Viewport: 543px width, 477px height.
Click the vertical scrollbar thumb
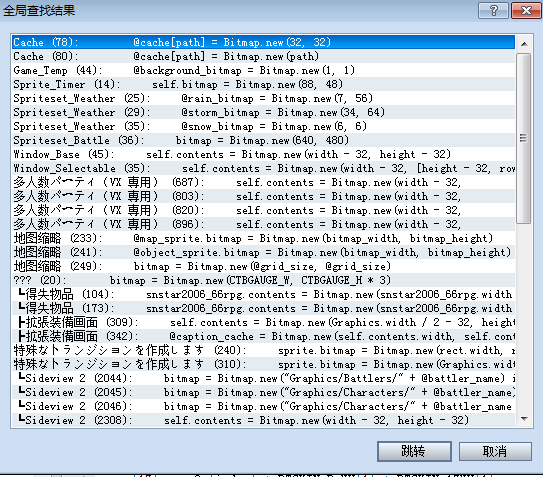[524, 138]
